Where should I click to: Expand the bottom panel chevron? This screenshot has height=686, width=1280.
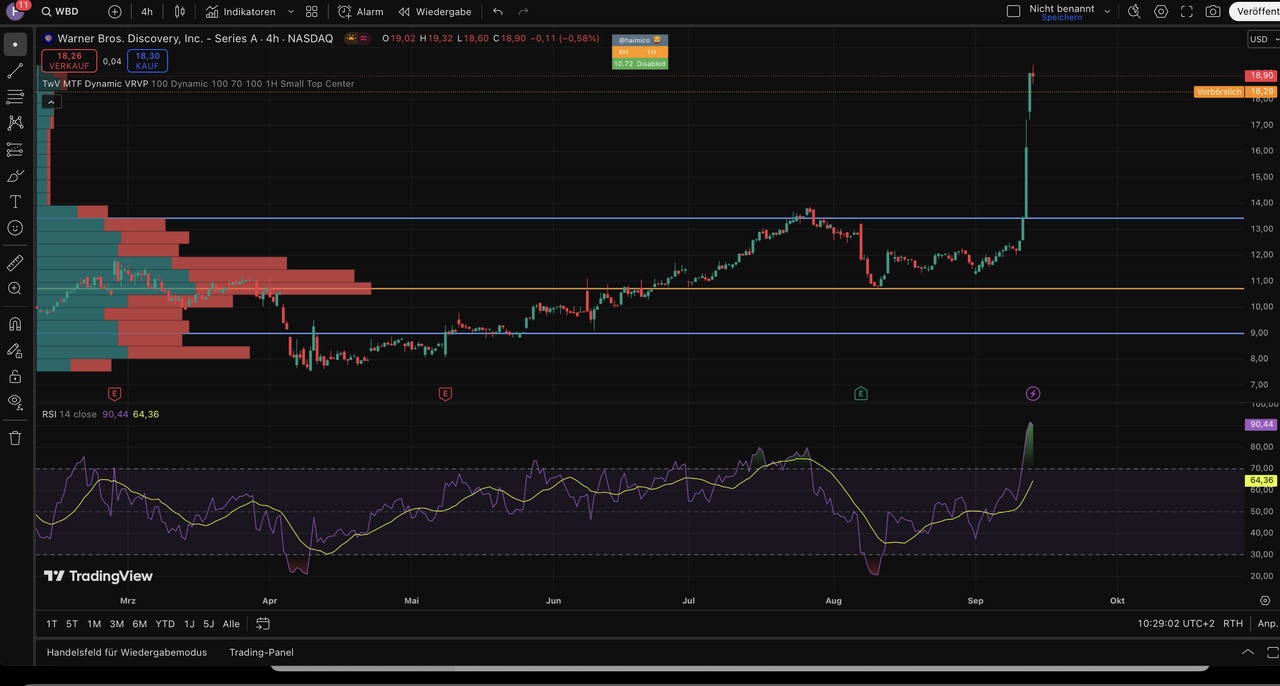[x=1247, y=652]
